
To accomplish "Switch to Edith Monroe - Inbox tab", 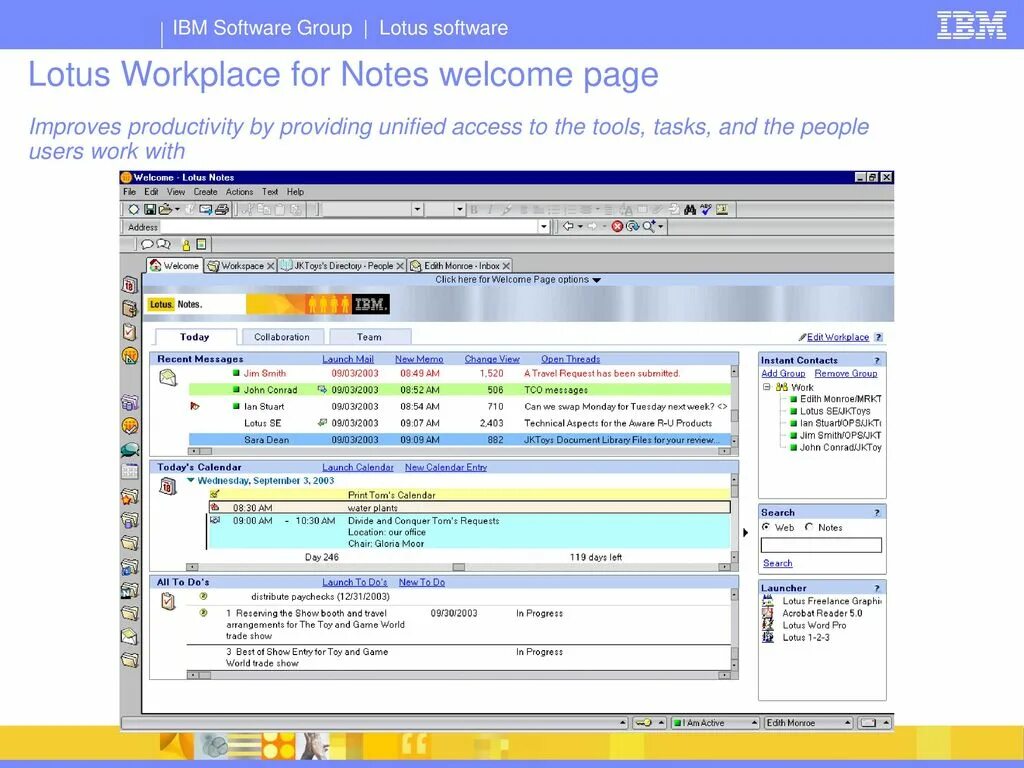I will pos(460,266).
